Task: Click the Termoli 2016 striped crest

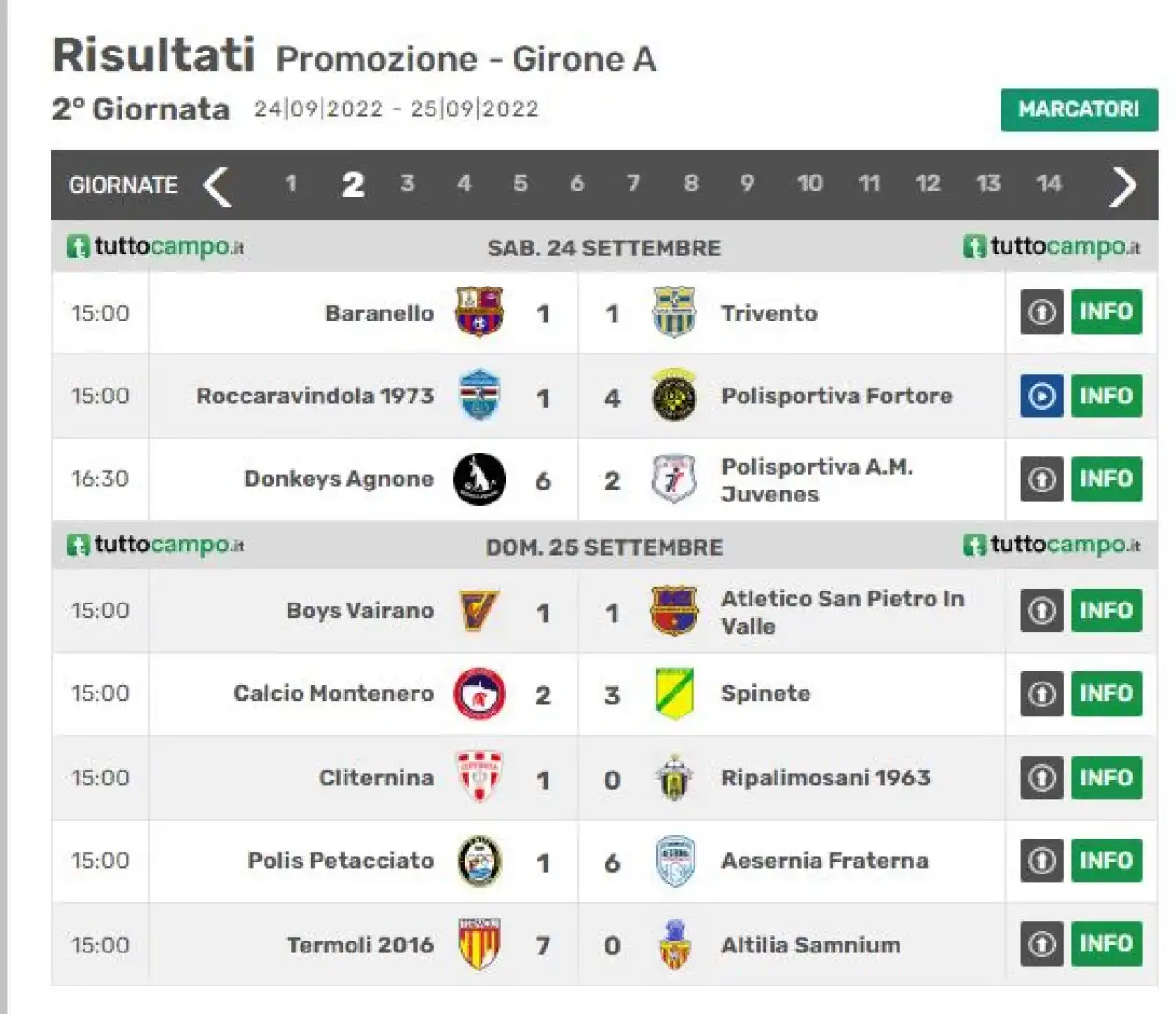Action: coord(479,943)
